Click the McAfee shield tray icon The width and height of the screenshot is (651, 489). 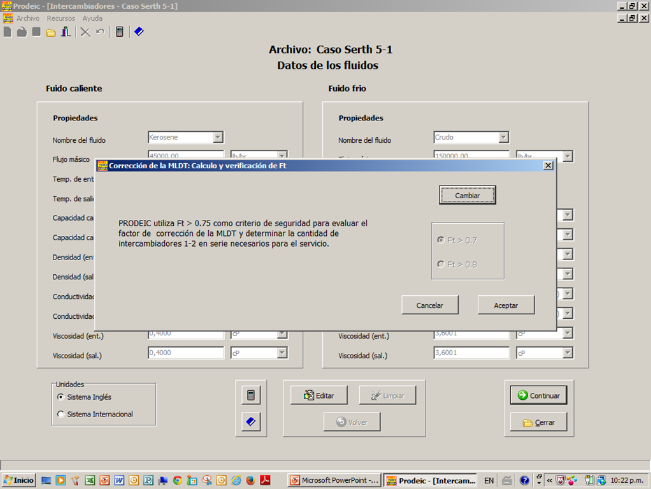pyautogui.click(x=560, y=480)
